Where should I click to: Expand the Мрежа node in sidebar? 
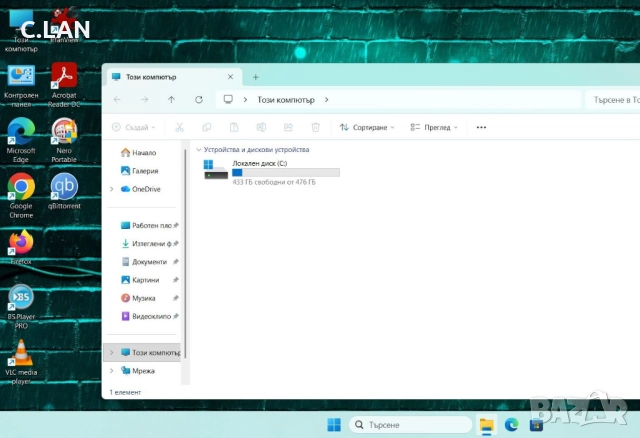[x=112, y=370]
